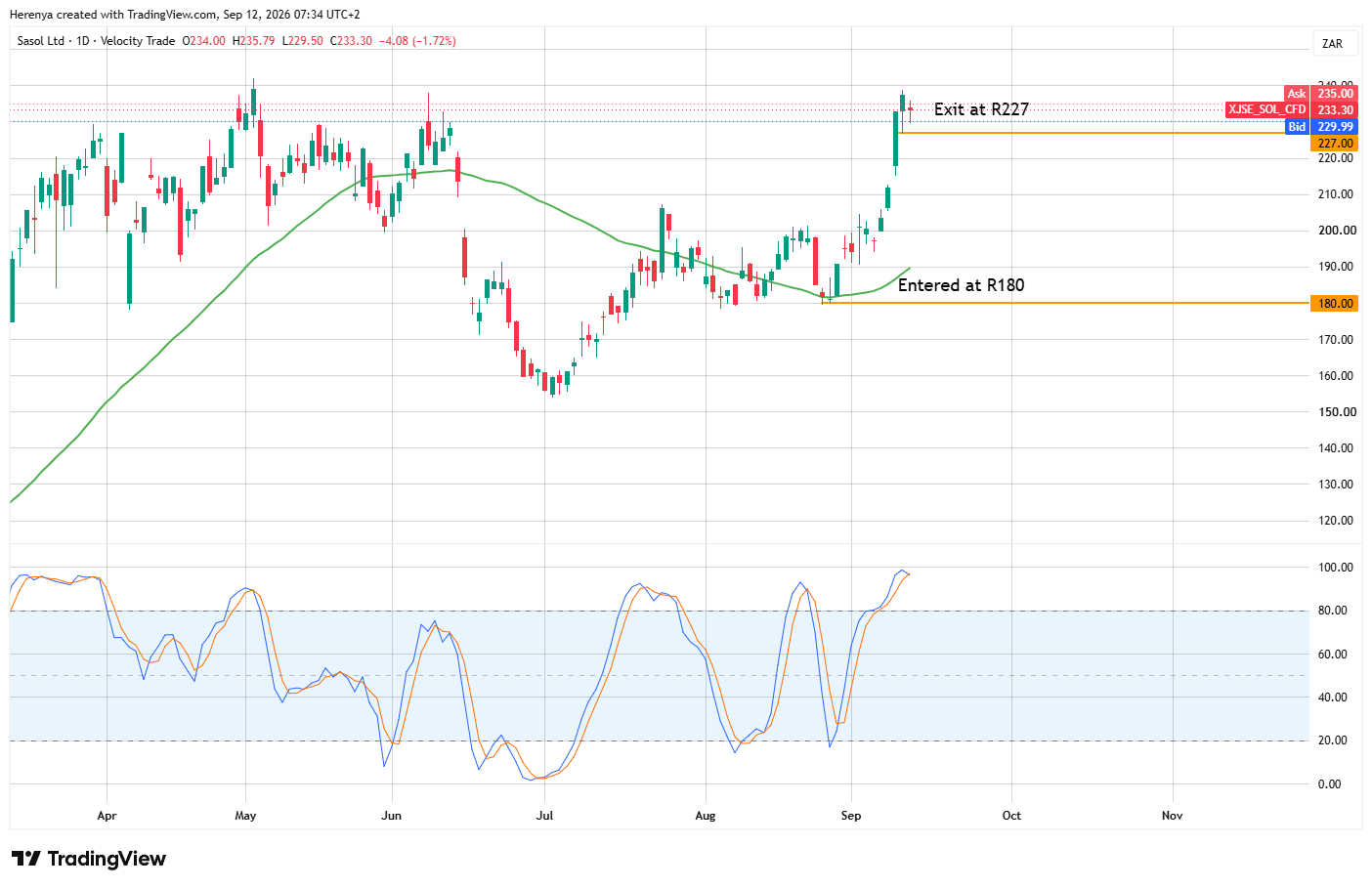Viewport: 1372px width, 888px height.
Task: Click the TradingView logo icon
Action: [x=25, y=859]
